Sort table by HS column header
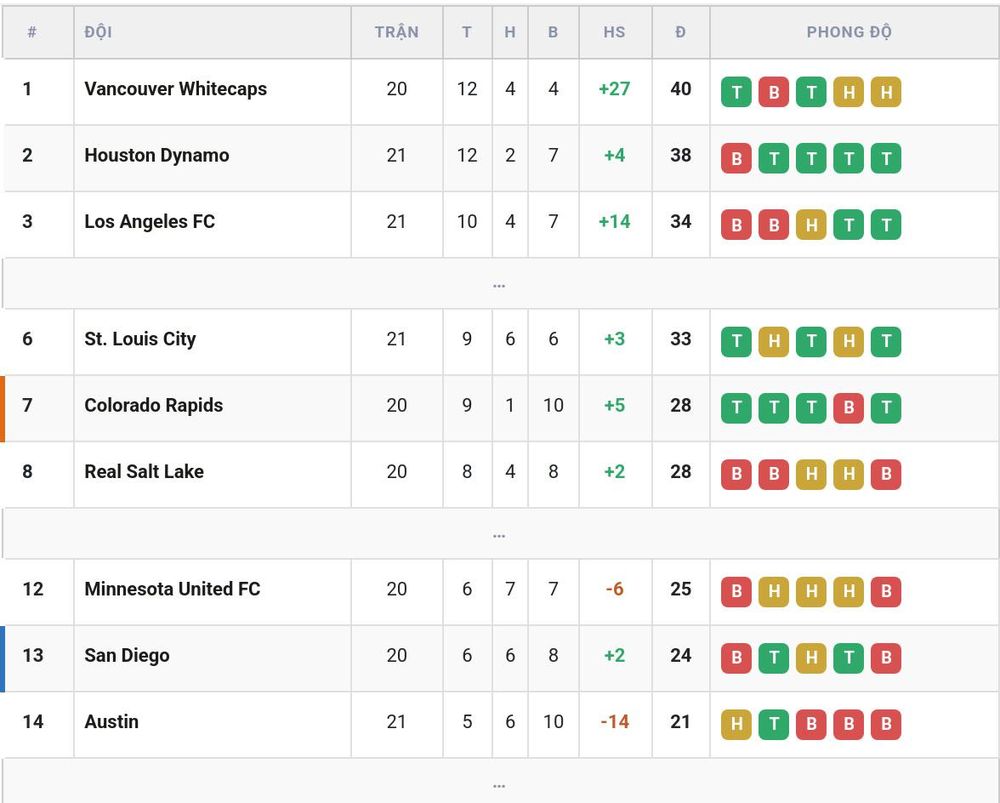The height and width of the screenshot is (803, 1000). click(615, 32)
